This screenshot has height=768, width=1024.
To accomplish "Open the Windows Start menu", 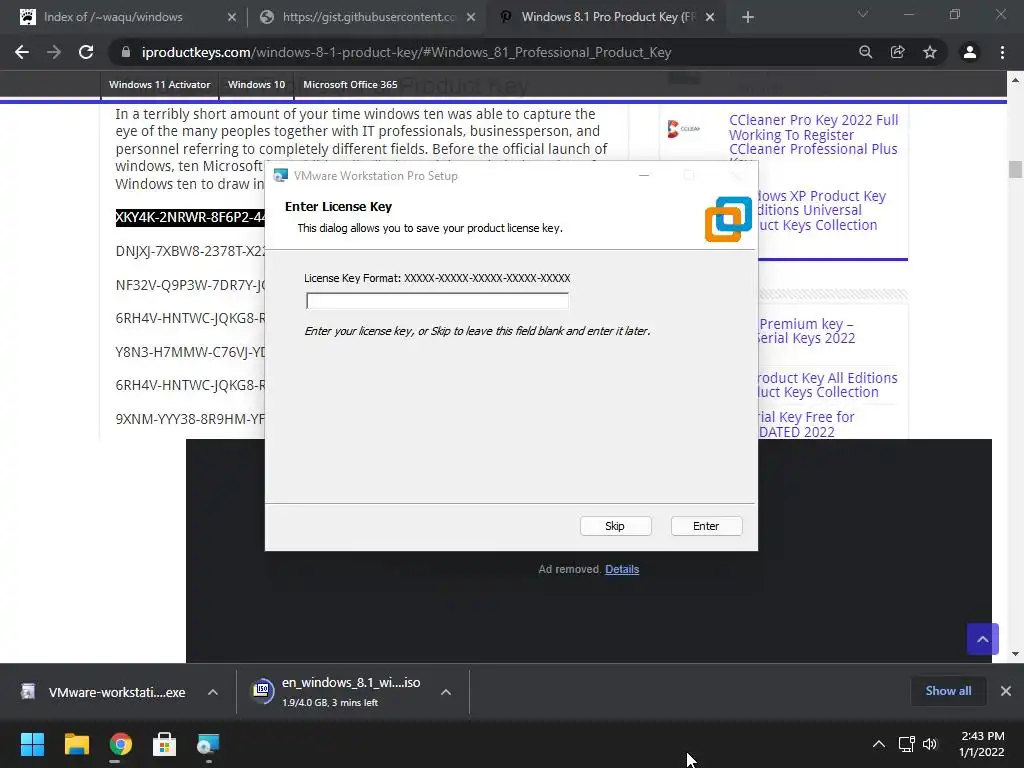I will [x=32, y=744].
